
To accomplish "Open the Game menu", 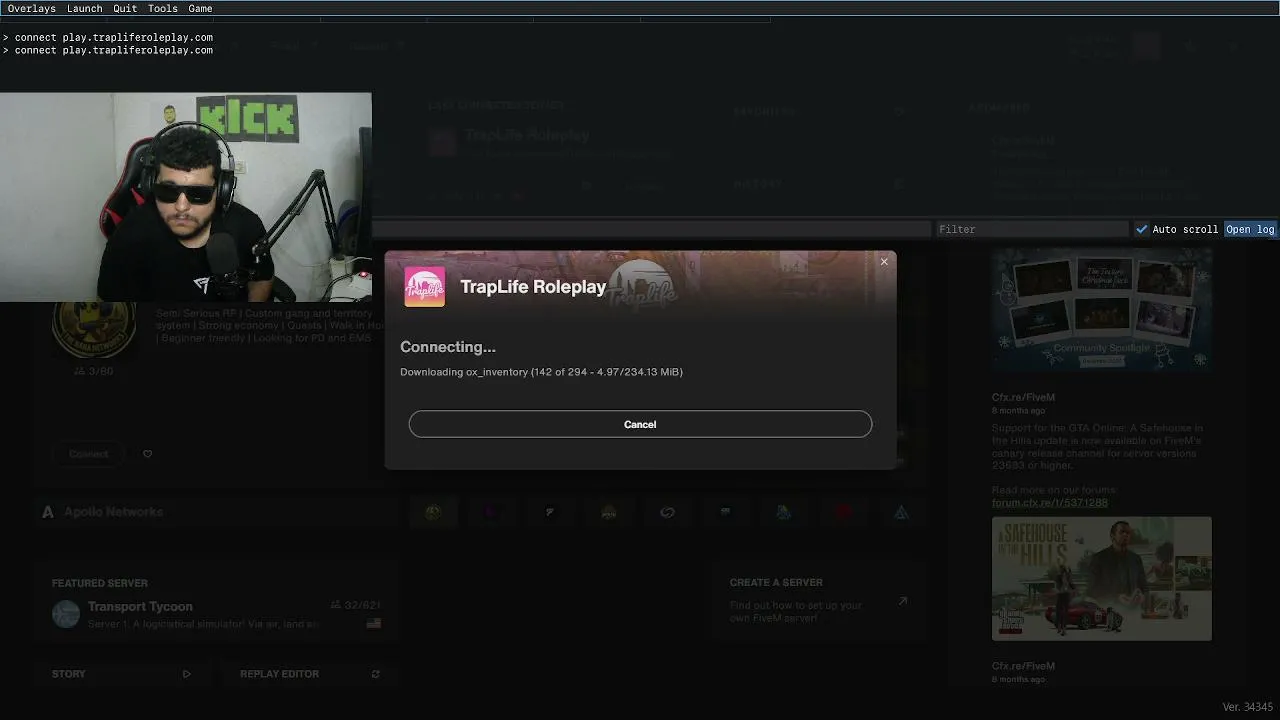I will pyautogui.click(x=200, y=8).
